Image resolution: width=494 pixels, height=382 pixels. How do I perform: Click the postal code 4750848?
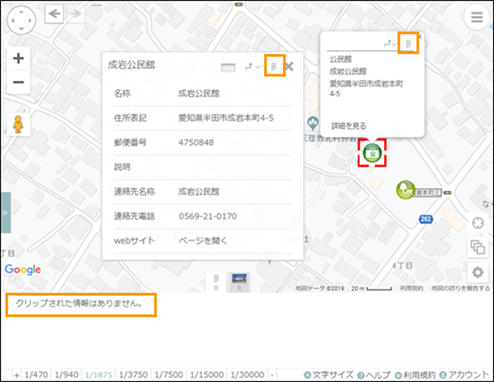(x=196, y=143)
